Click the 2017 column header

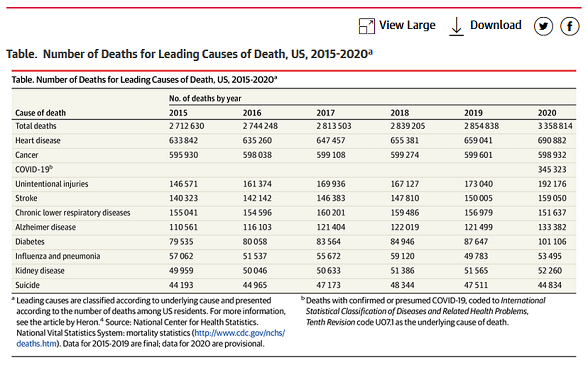(x=326, y=113)
